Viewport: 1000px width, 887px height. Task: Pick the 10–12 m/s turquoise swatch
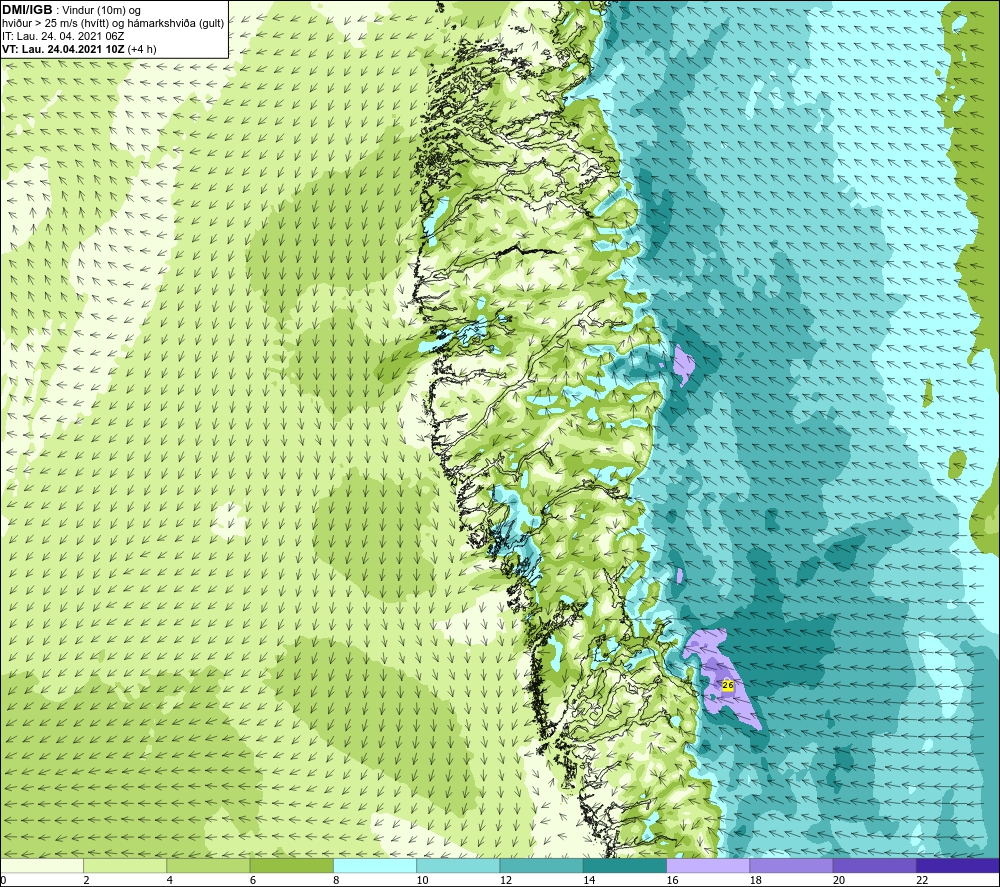click(458, 865)
